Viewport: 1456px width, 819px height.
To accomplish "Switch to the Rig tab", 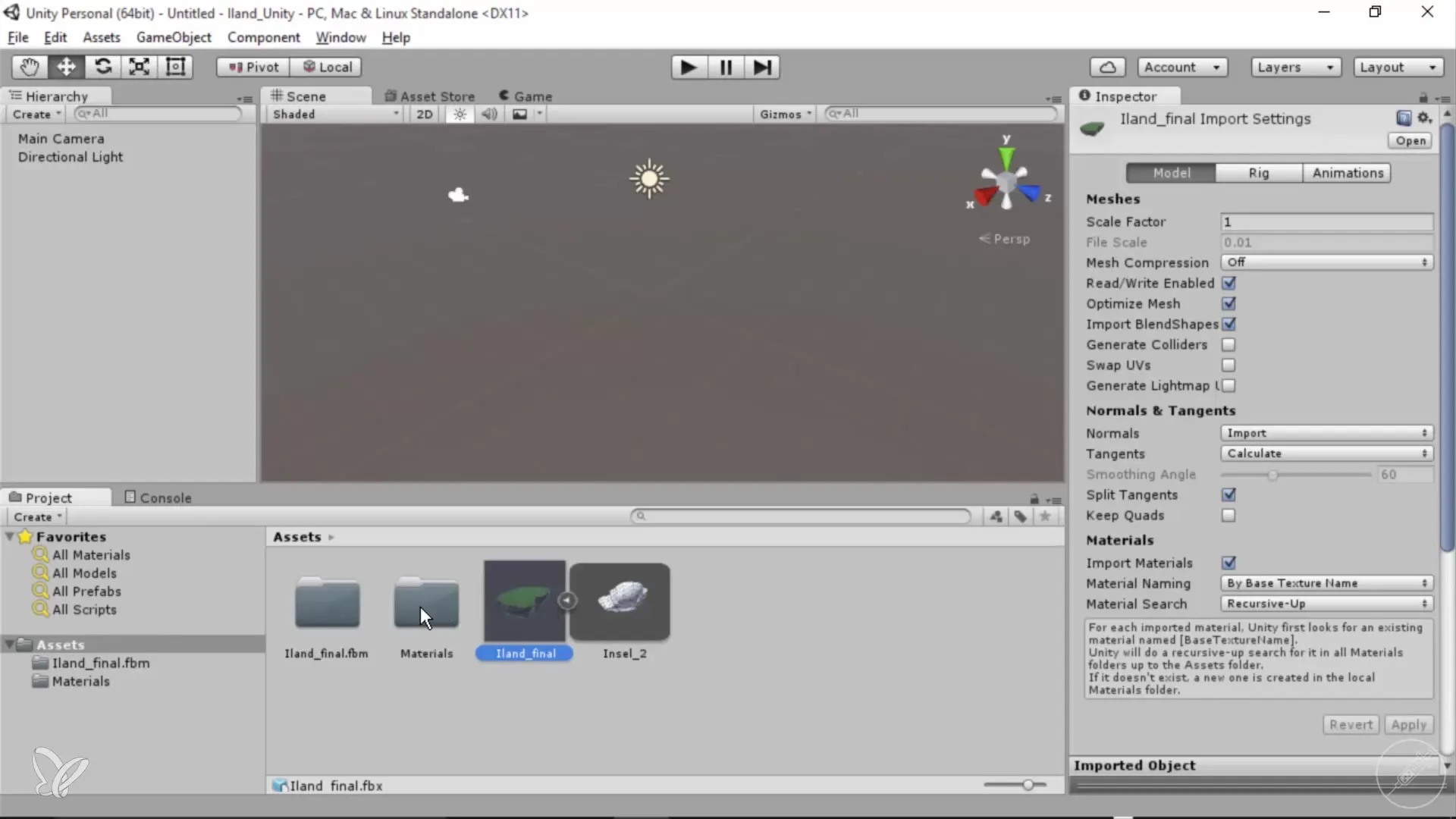I will (x=1259, y=173).
